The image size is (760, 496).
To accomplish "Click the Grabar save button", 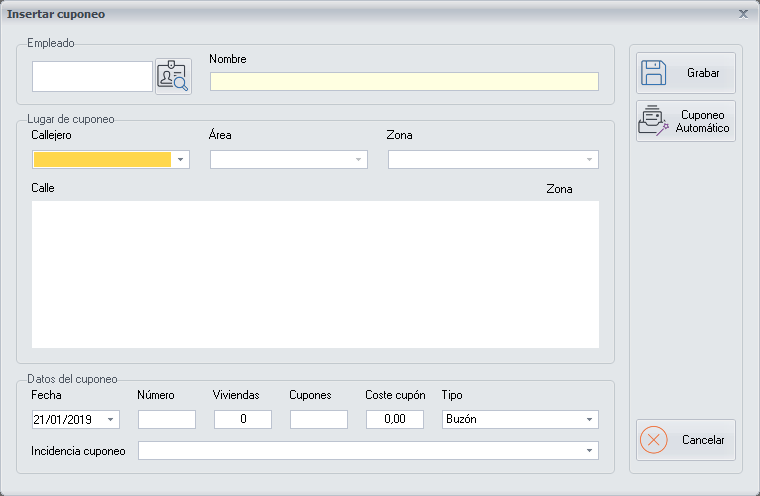I will click(x=685, y=74).
